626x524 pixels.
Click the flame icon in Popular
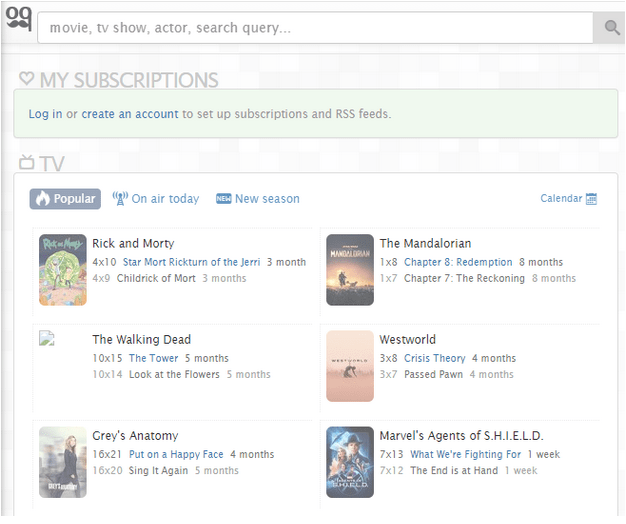43,198
